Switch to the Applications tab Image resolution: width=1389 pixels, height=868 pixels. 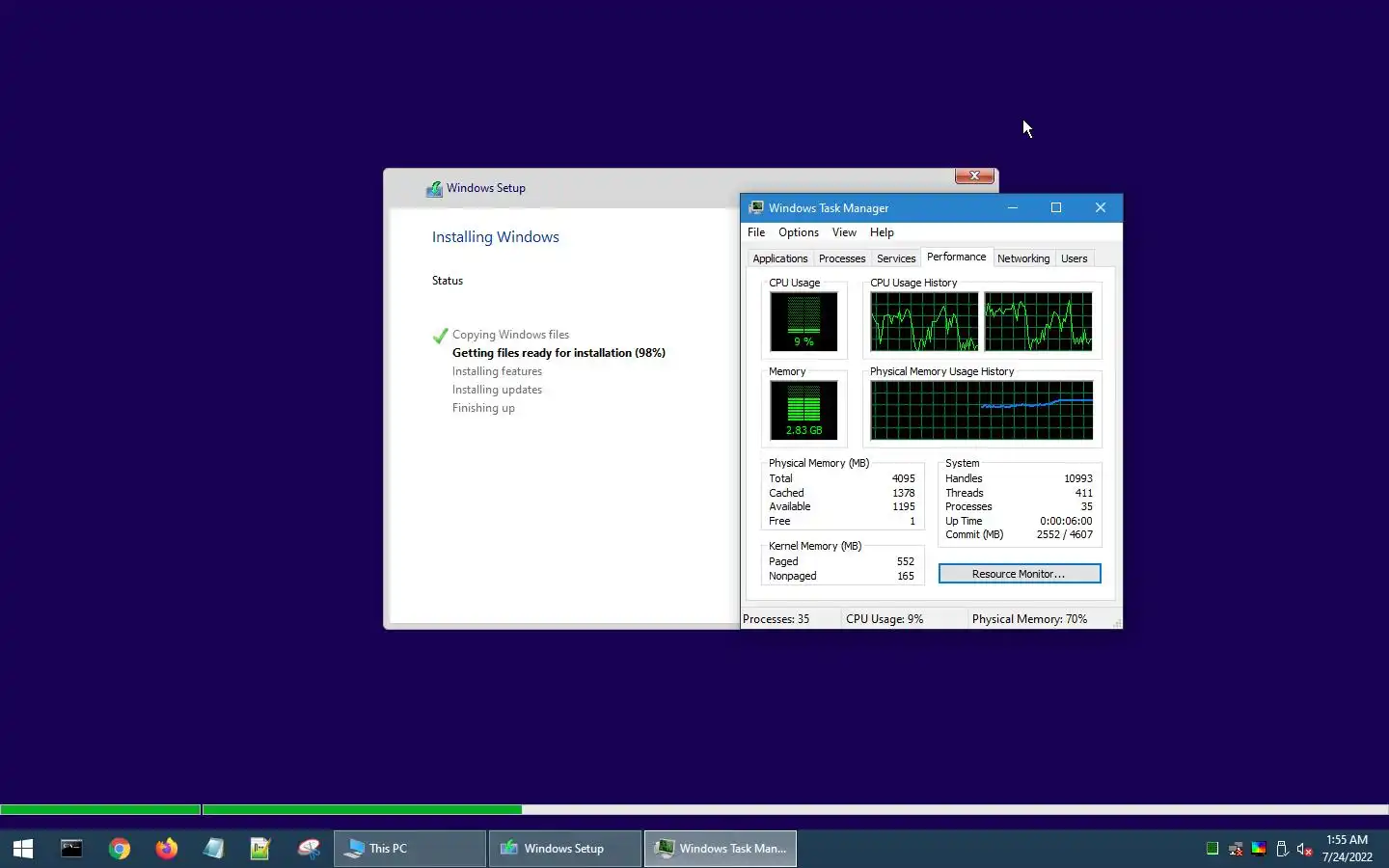click(x=780, y=258)
